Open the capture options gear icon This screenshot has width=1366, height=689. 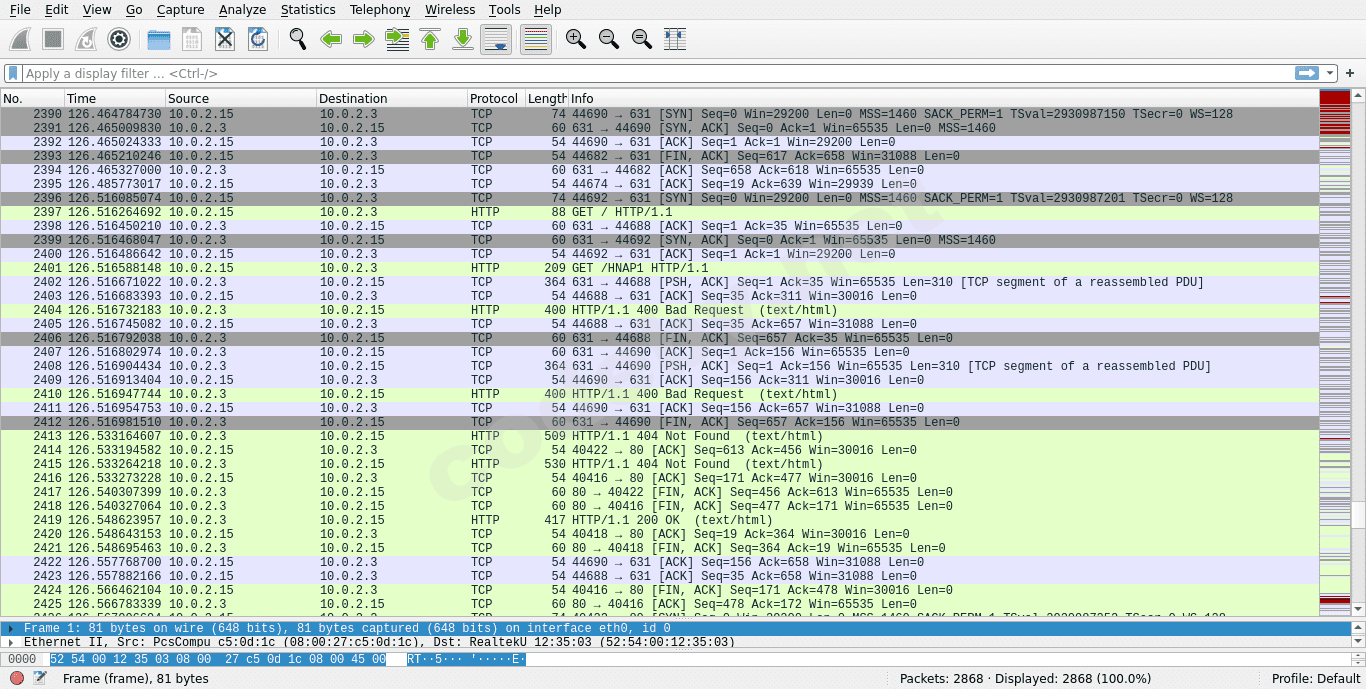119,39
